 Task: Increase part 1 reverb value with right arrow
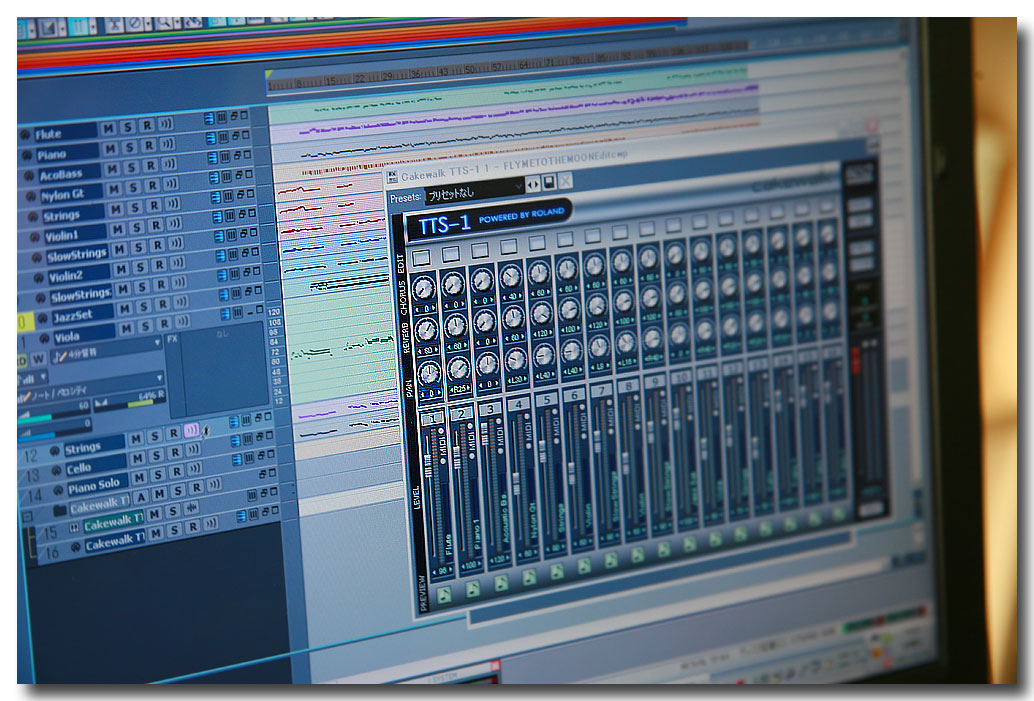[437, 349]
